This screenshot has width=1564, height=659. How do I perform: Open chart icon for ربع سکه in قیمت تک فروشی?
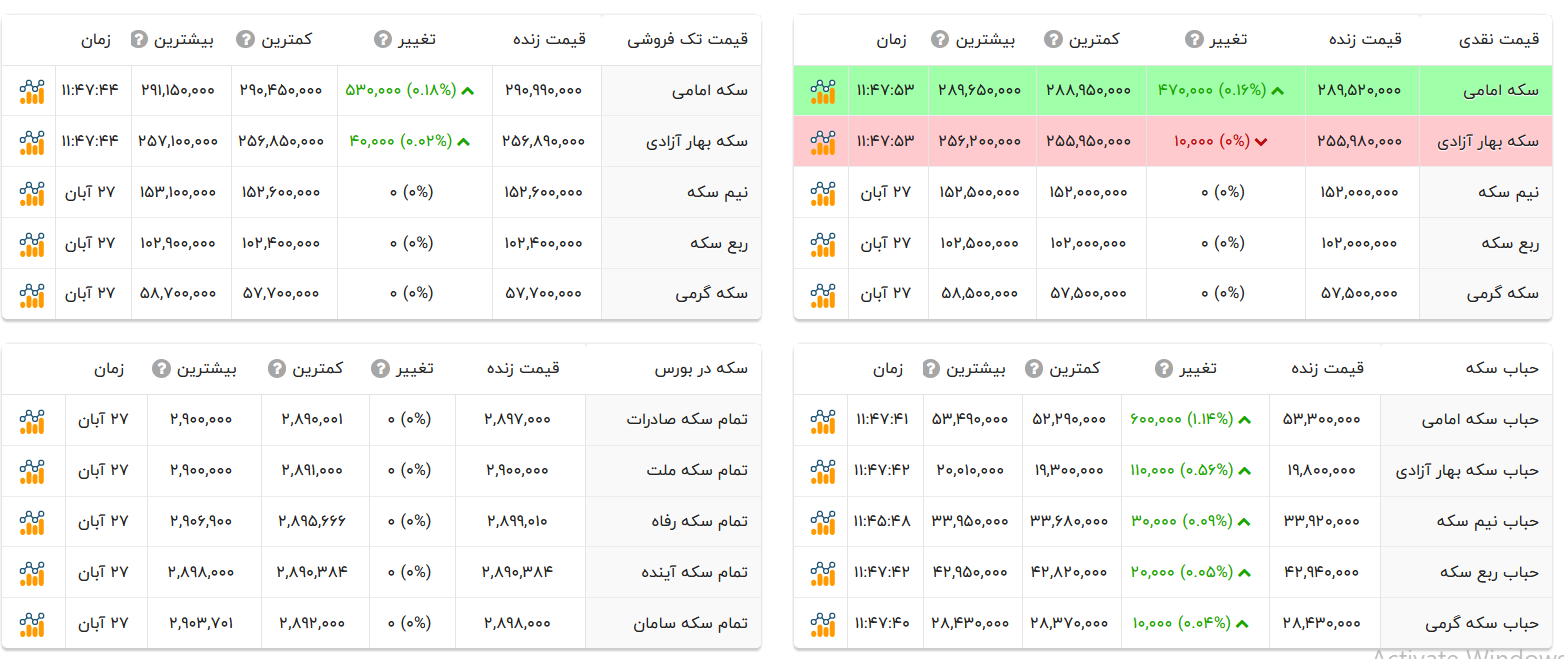pyautogui.click(x=32, y=244)
